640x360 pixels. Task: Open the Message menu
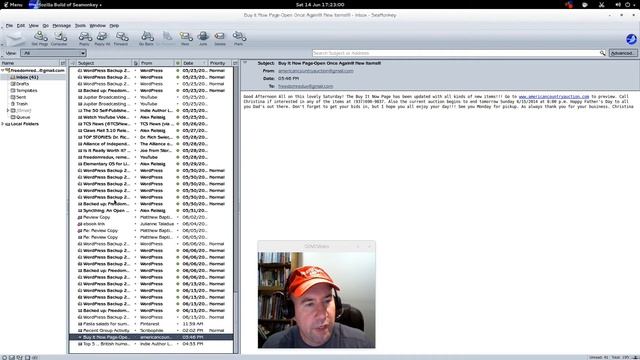point(62,25)
